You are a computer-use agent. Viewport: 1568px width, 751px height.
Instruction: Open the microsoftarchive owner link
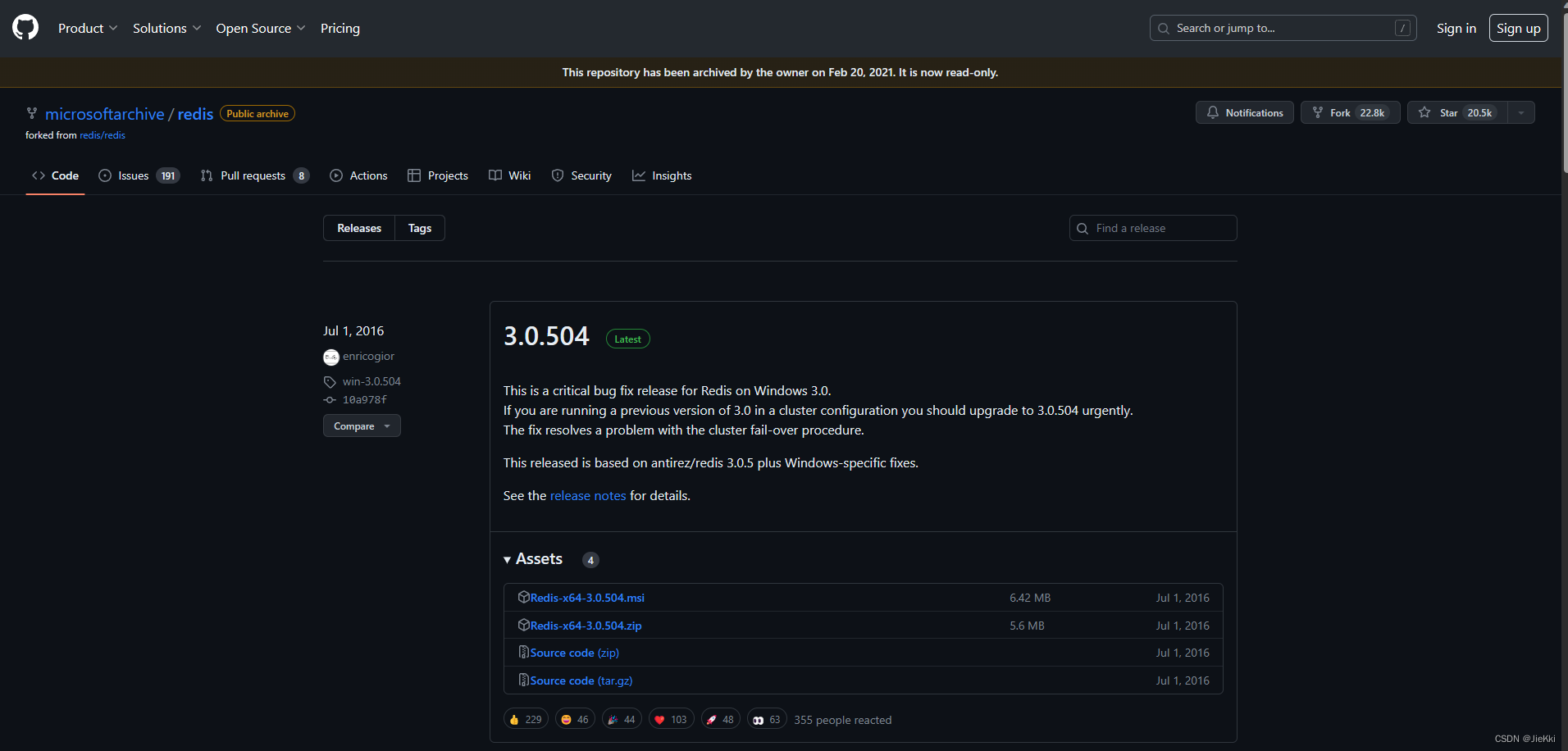click(x=104, y=114)
